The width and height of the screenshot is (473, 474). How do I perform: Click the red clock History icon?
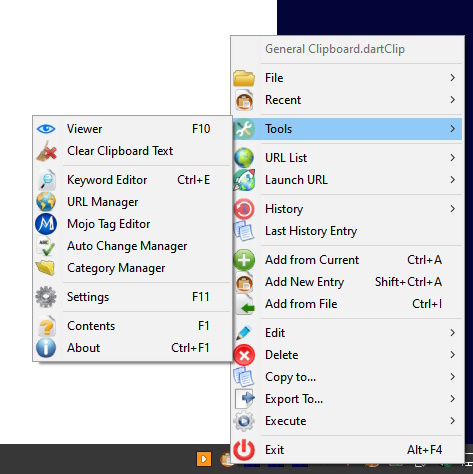coord(244,209)
